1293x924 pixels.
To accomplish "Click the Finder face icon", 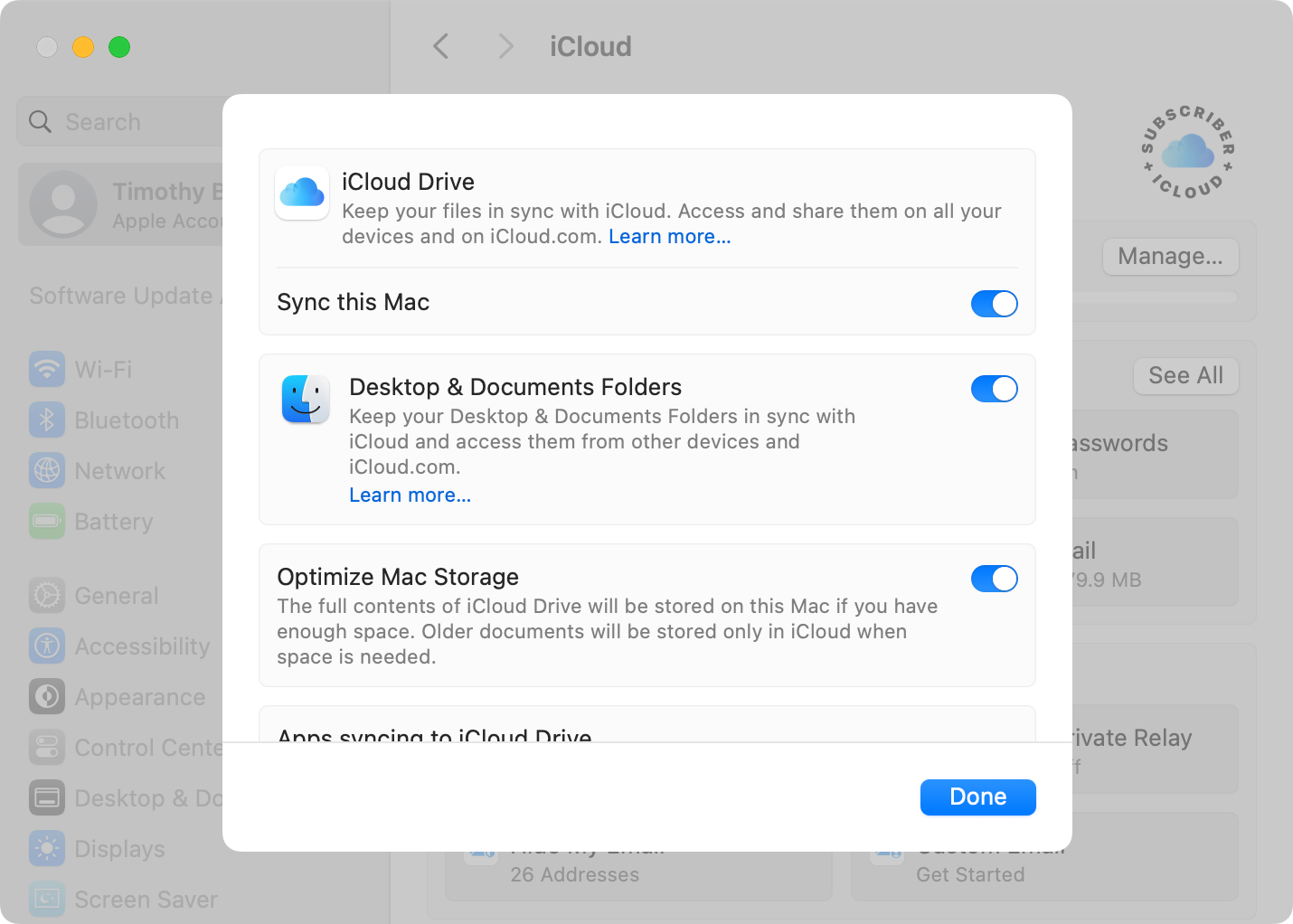I will (x=306, y=399).
